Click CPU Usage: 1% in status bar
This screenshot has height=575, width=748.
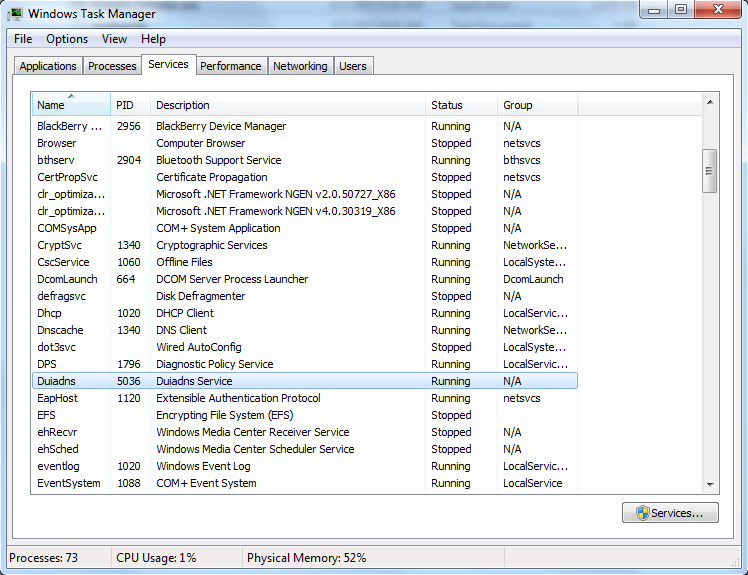[156, 558]
